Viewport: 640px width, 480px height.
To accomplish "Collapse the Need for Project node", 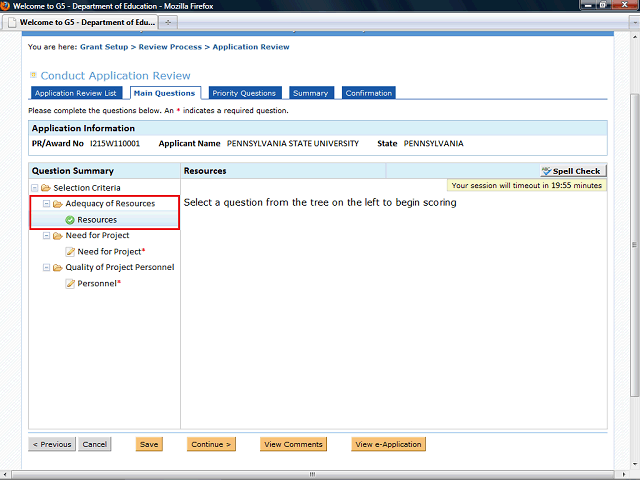I will coord(47,236).
